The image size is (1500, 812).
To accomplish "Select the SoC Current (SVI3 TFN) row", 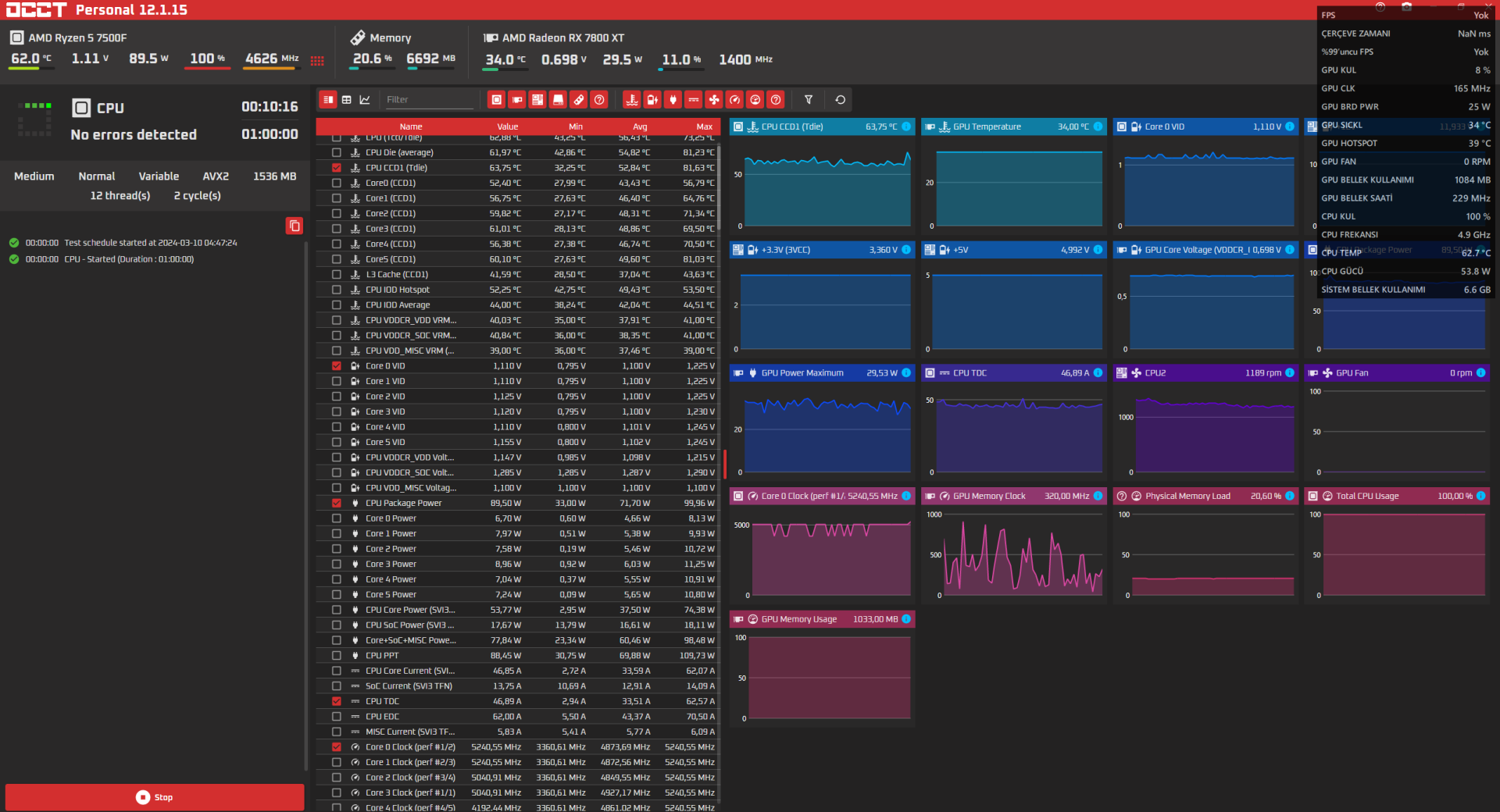I will click(516, 686).
